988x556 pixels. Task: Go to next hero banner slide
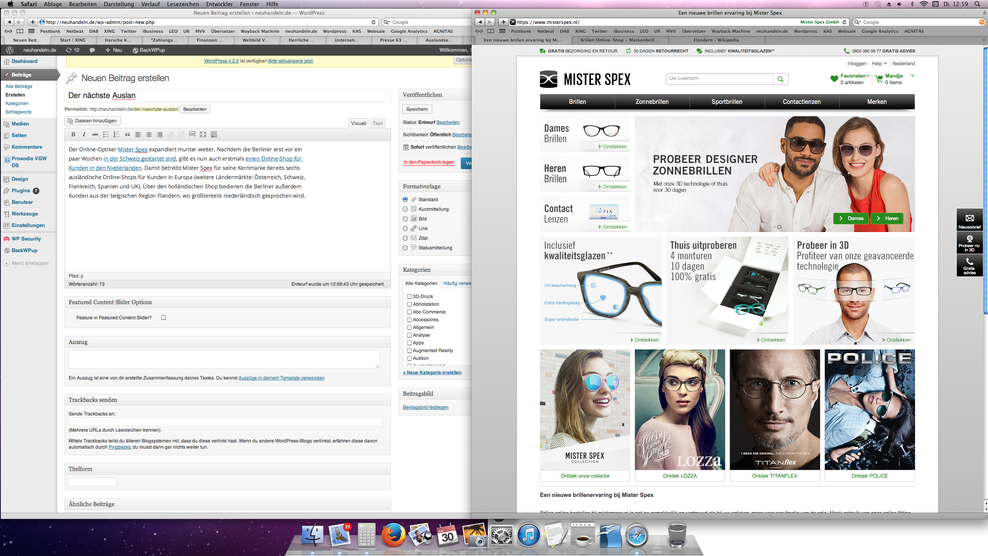905,173
